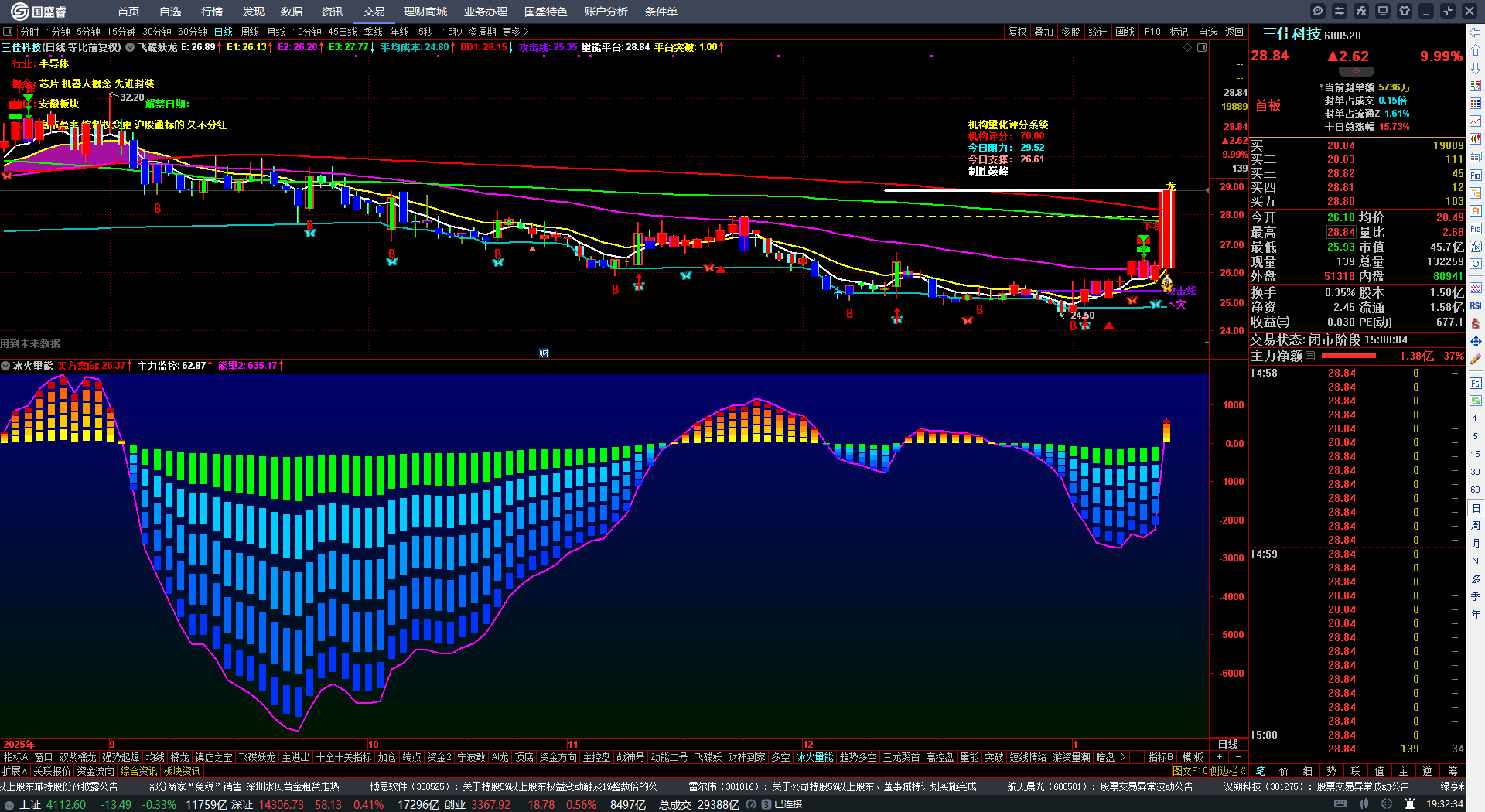
Task: Expand the 扩展 panel button
Action: click(15, 771)
